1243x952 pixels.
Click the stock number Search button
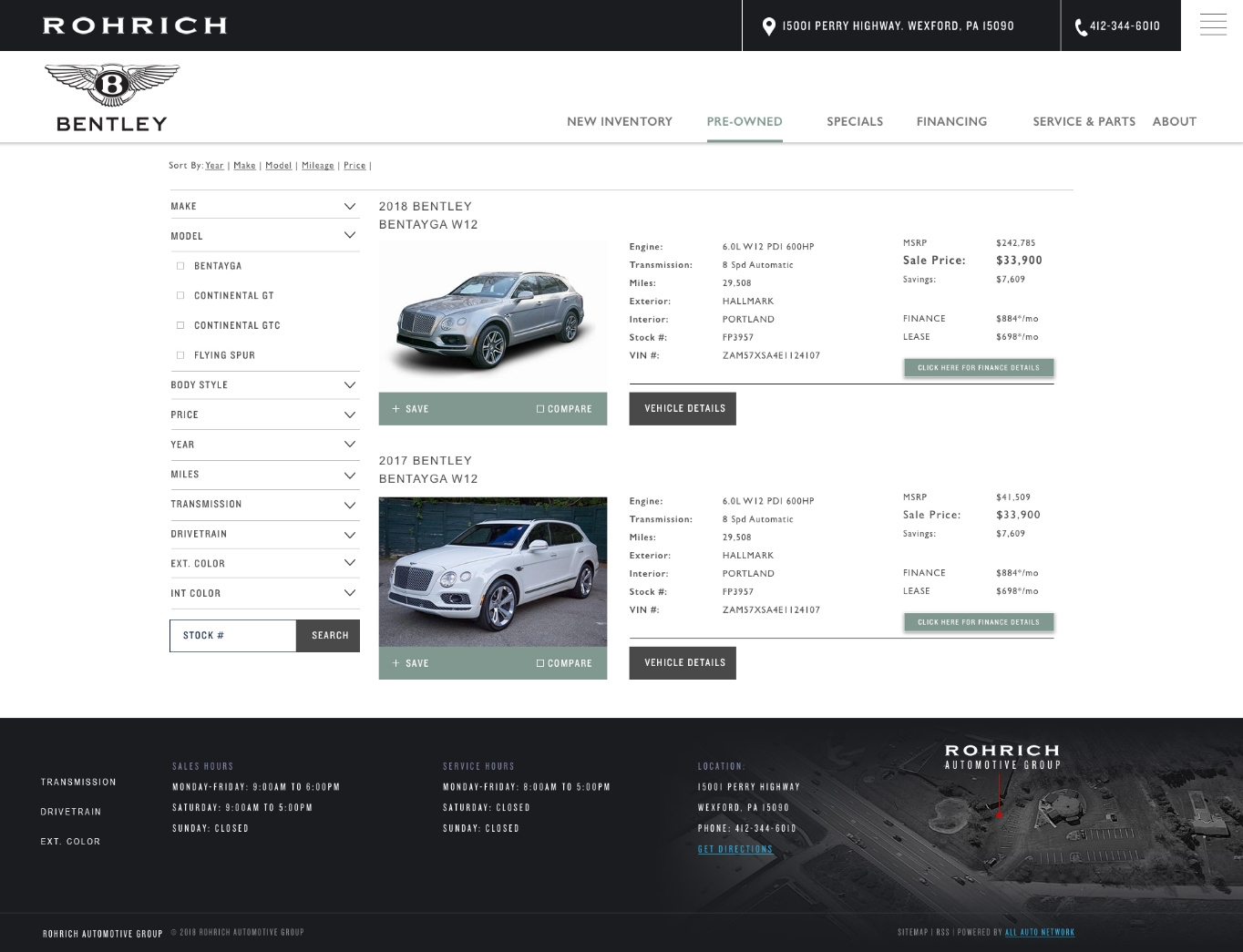(328, 636)
